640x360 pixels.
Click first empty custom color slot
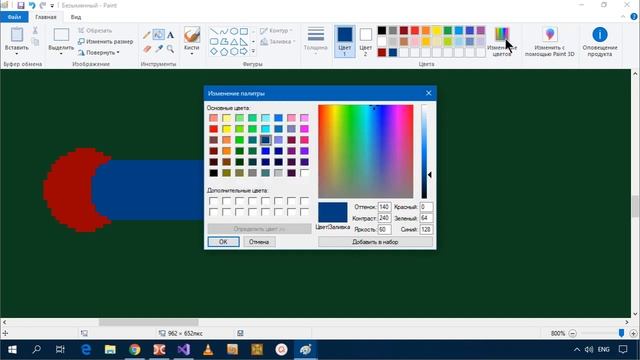pyautogui.click(x=213, y=201)
